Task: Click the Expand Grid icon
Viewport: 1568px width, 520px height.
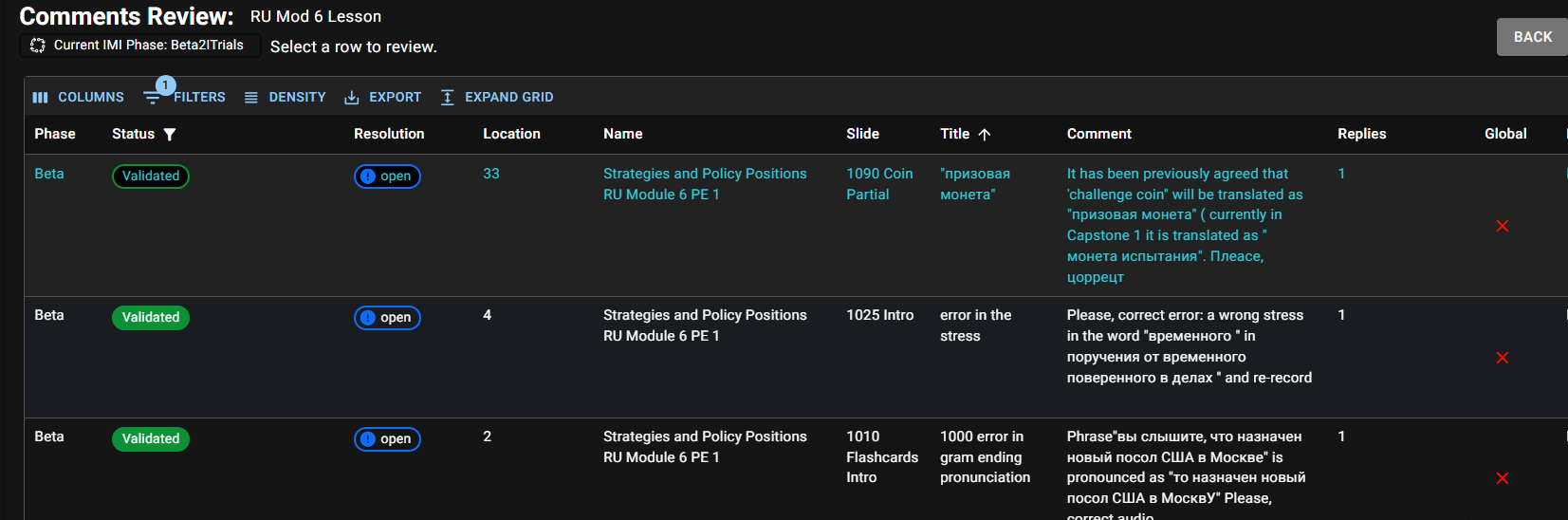Action: (448, 98)
